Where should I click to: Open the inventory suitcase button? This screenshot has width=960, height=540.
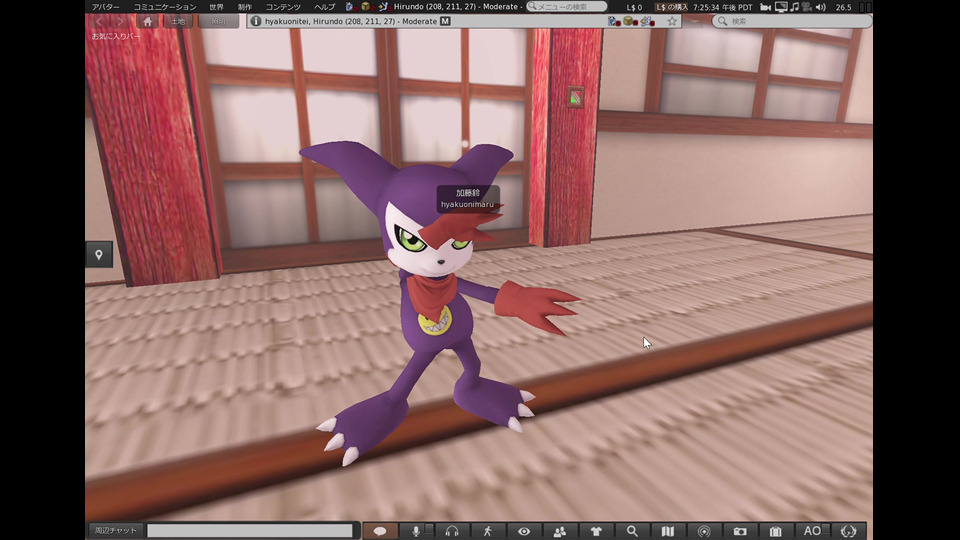pyautogui.click(x=775, y=531)
